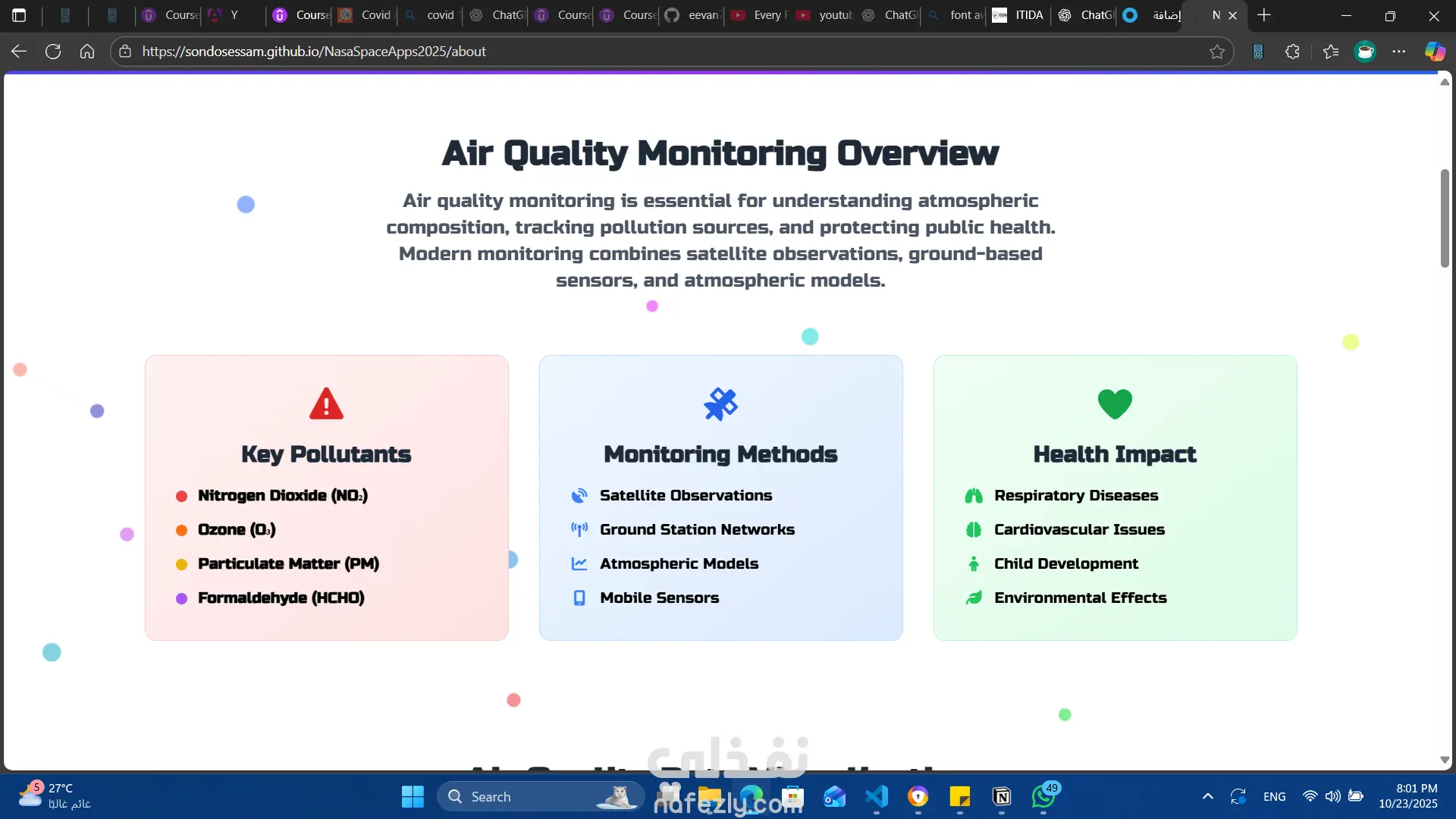Click the red dot beside Nitrogen Dioxide

click(x=181, y=497)
